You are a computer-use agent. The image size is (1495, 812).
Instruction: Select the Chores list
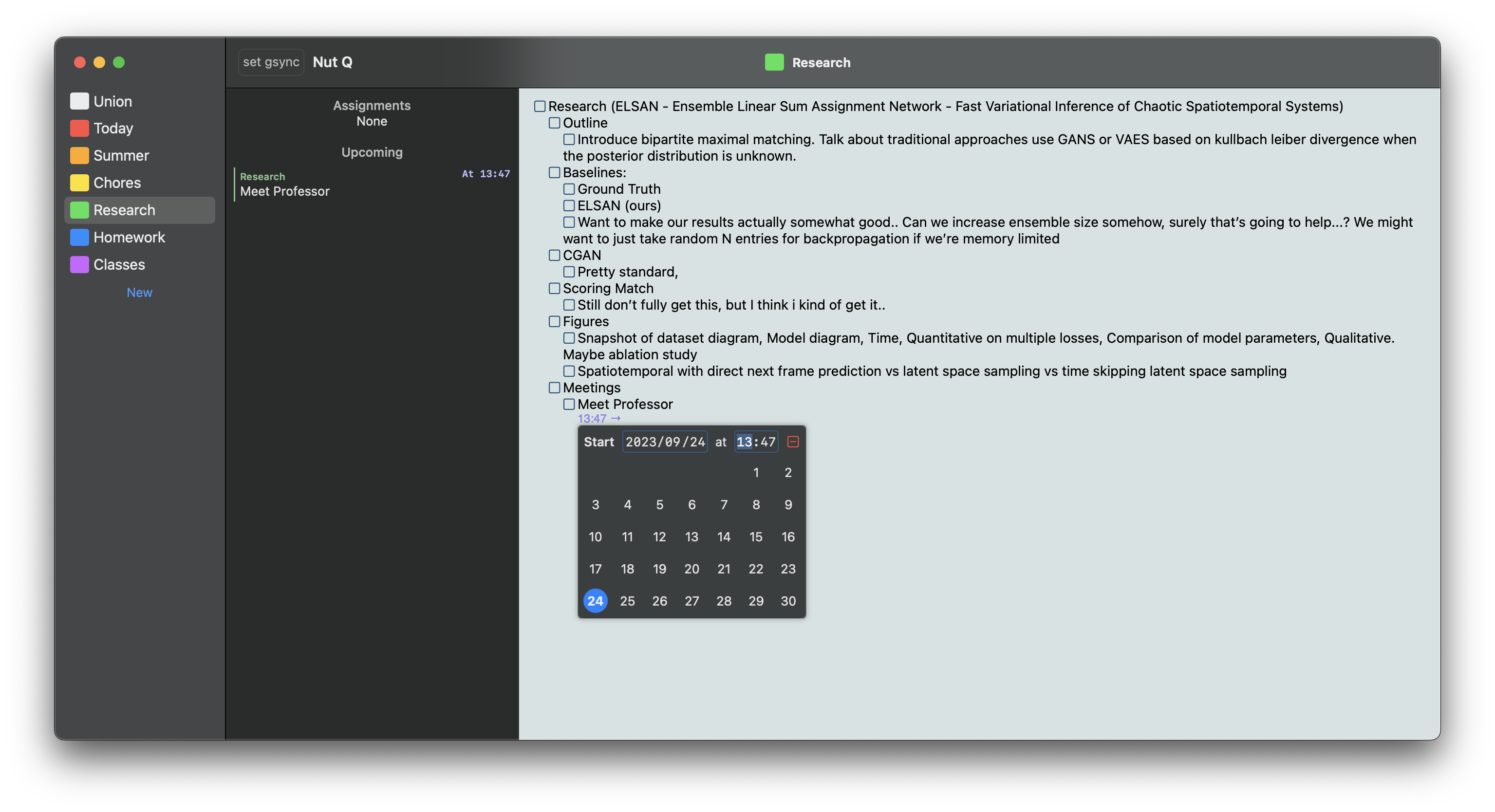pos(117,183)
